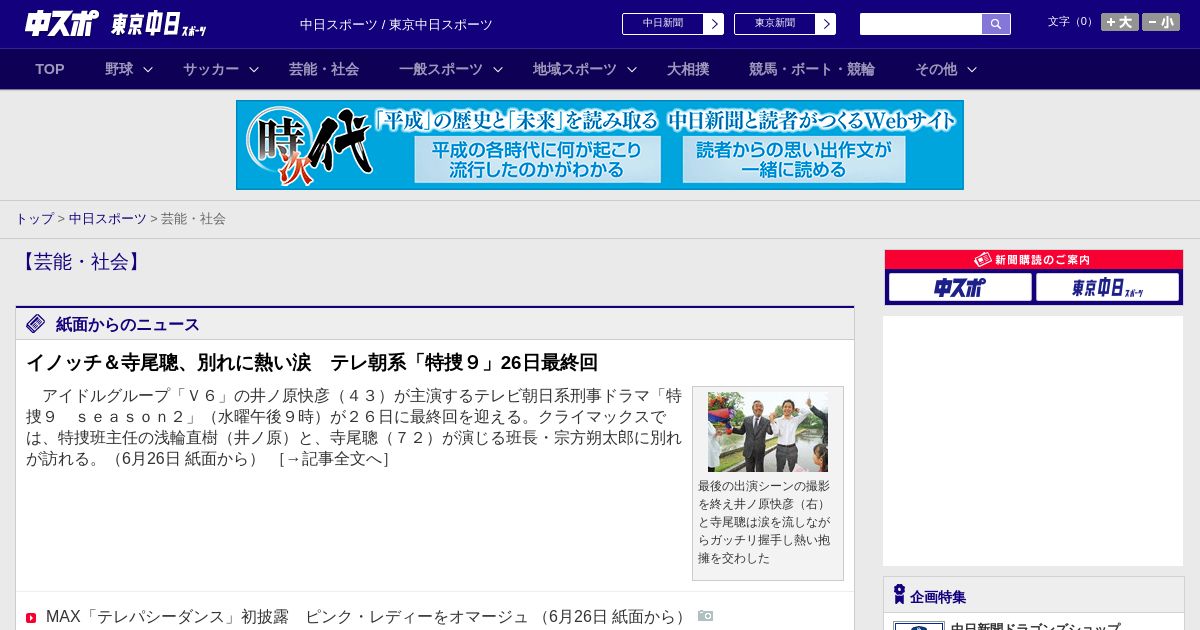Click the ［→記事全文へ］ link
Screen dimensions: 1200x630
pos(333,459)
